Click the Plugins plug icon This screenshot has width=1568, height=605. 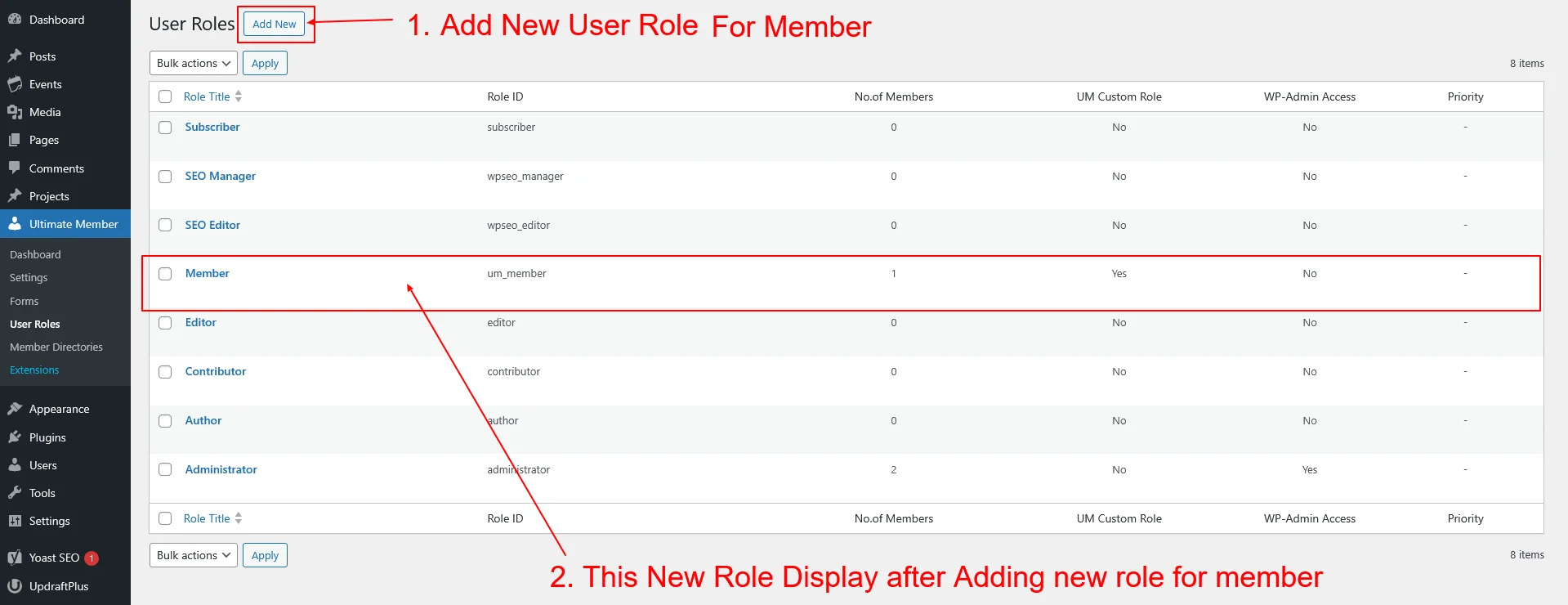(15, 437)
